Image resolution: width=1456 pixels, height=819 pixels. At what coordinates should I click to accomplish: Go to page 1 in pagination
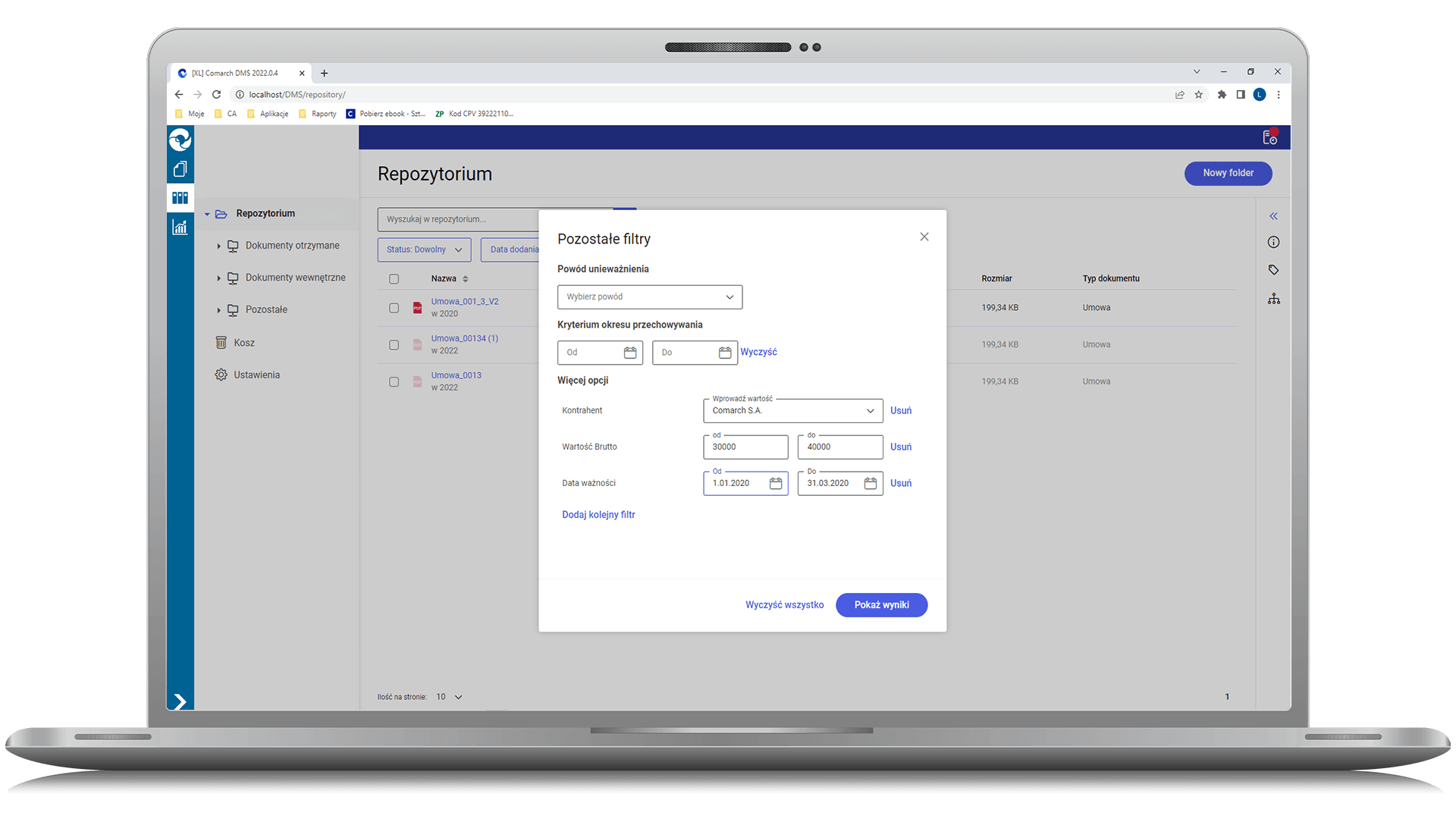click(1227, 697)
